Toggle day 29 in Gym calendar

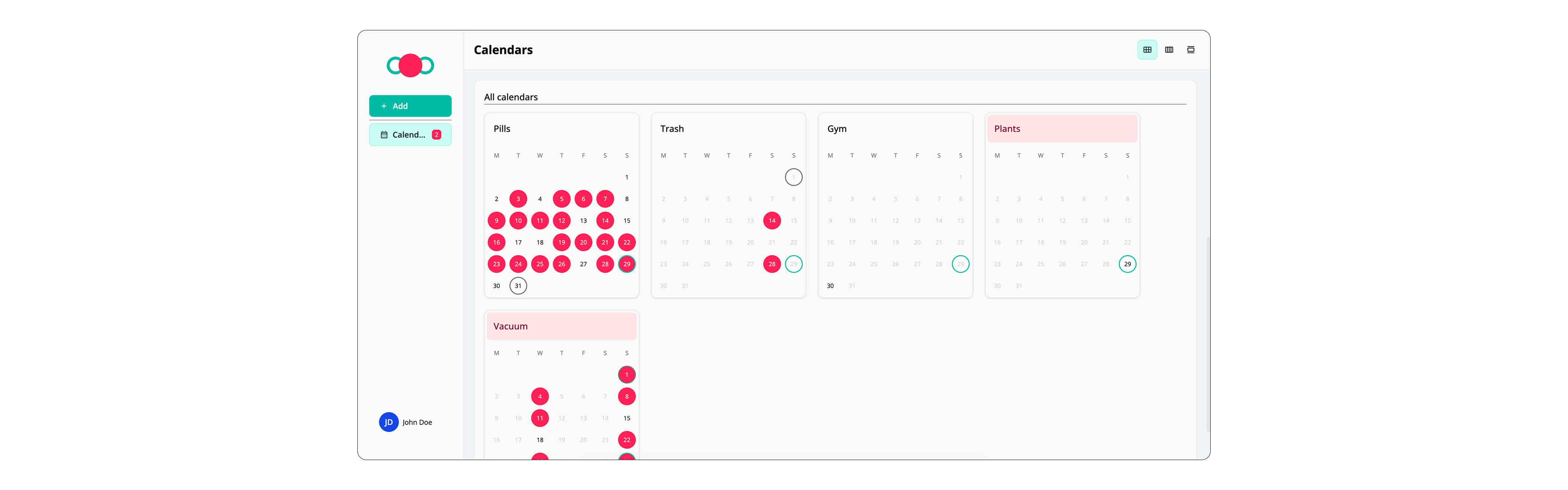click(960, 264)
